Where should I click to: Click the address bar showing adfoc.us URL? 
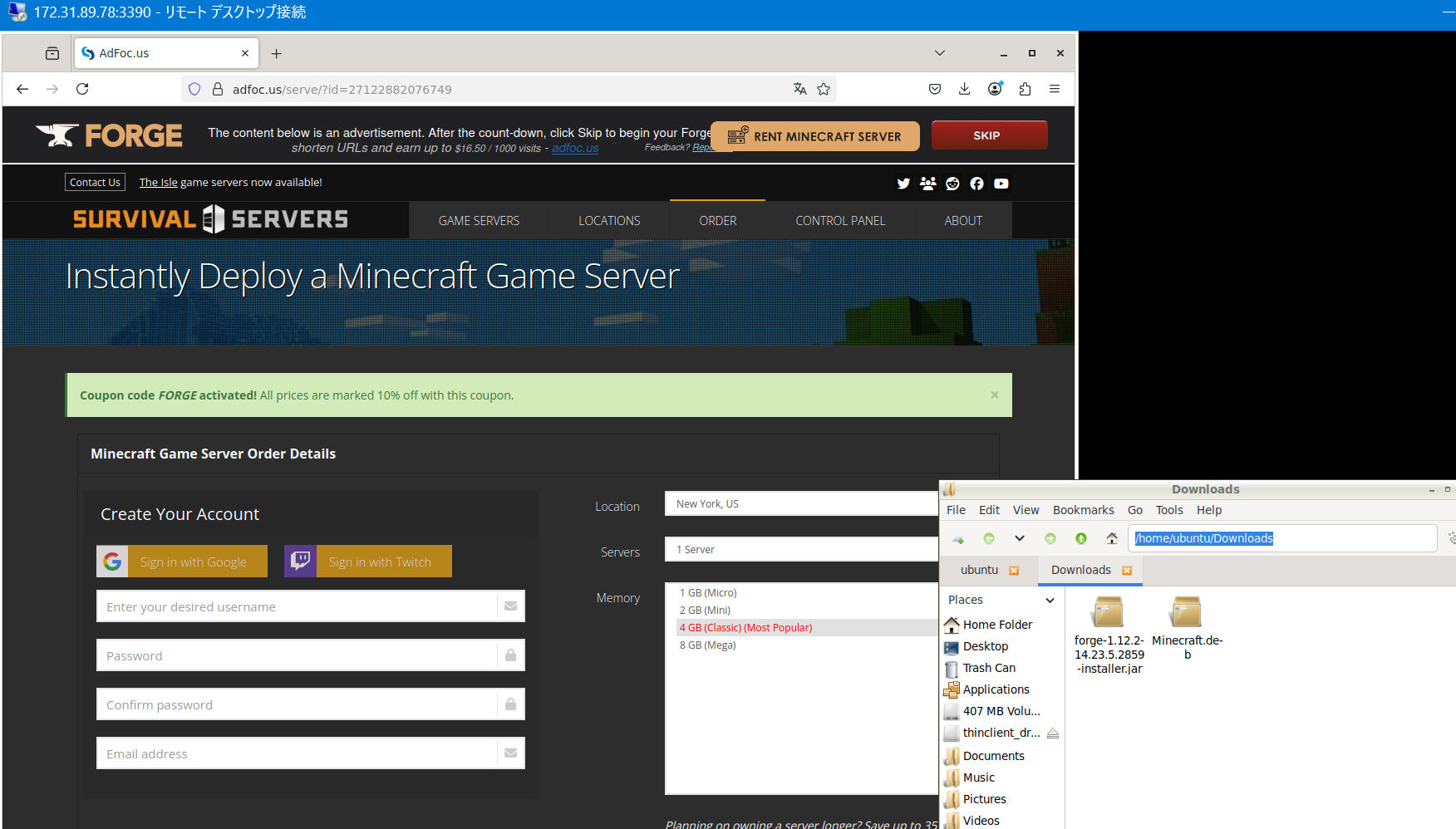click(x=507, y=89)
